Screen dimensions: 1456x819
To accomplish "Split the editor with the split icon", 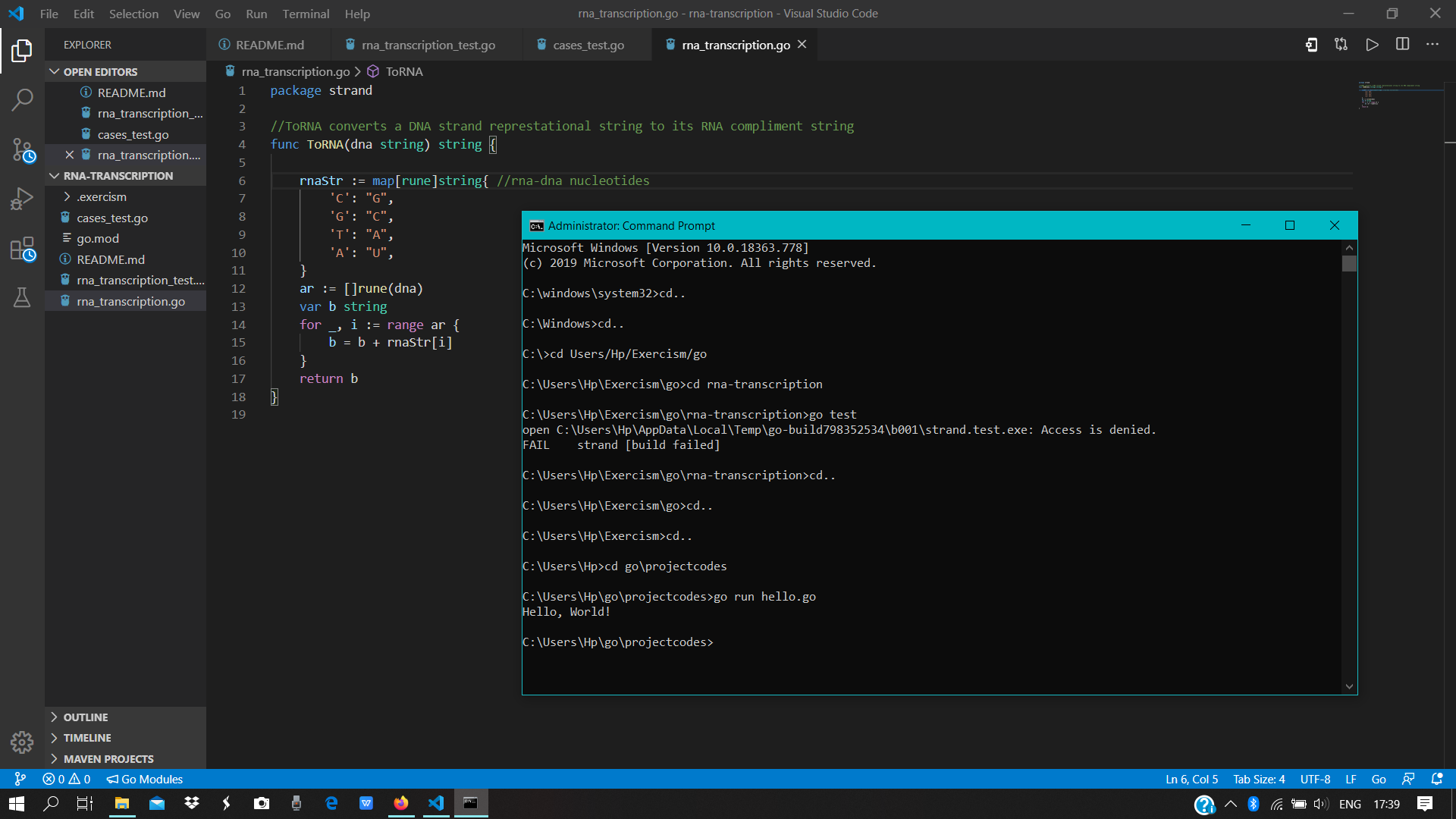I will [1402, 45].
